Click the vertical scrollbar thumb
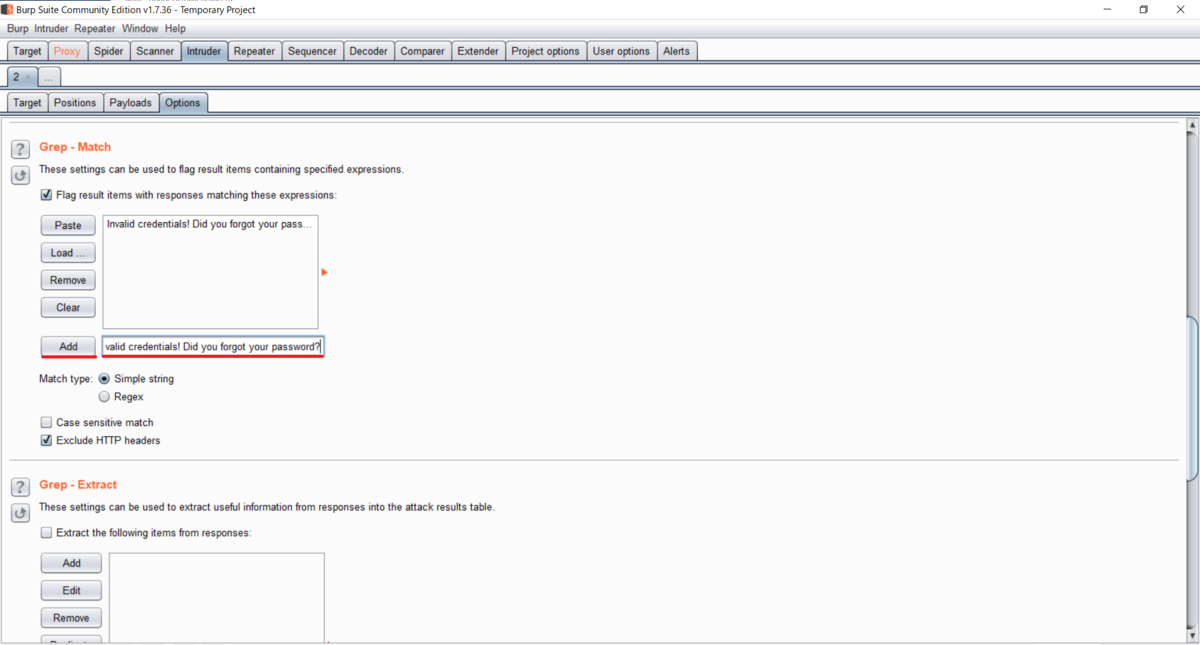The image size is (1200, 645). click(x=1191, y=400)
